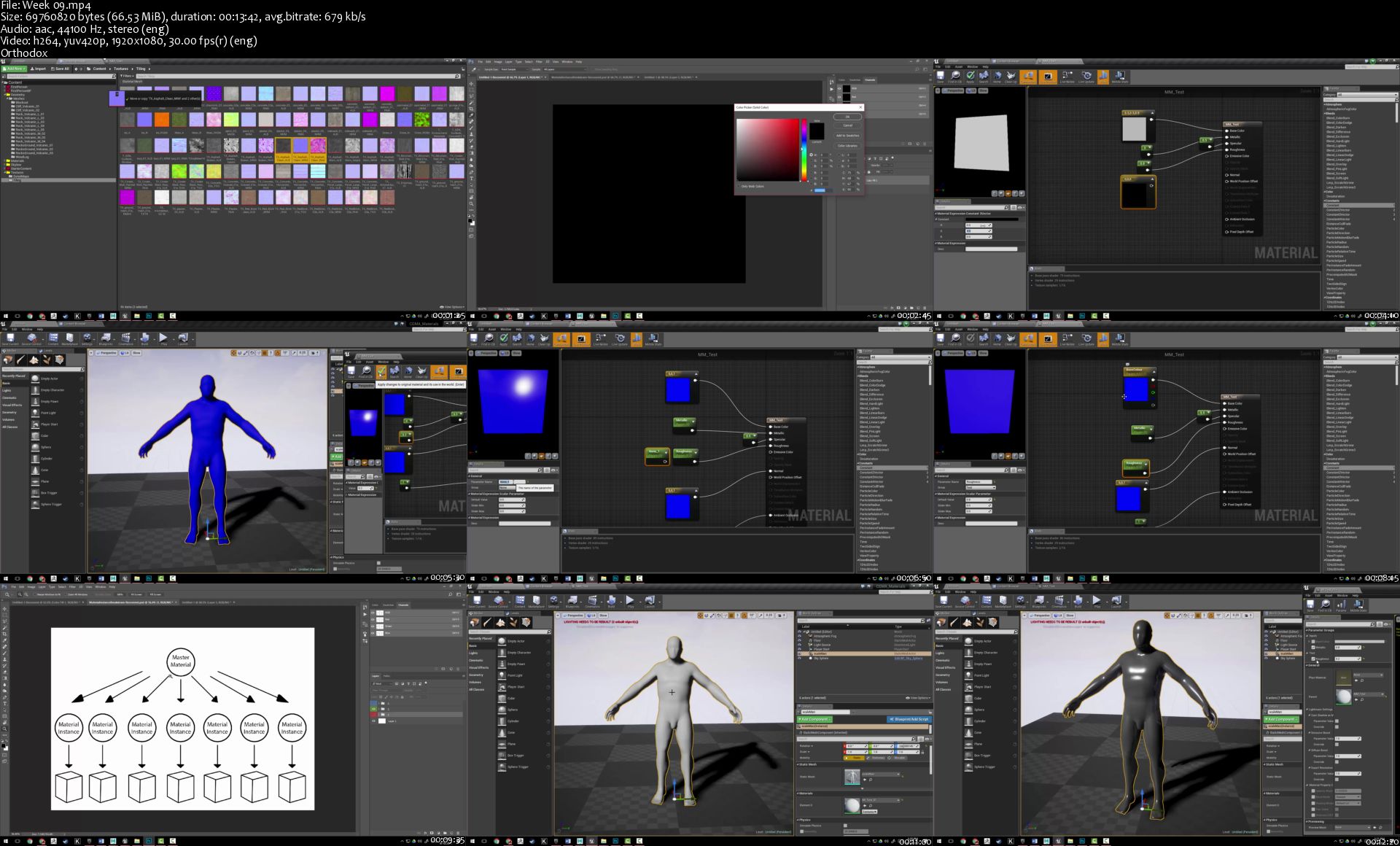The image size is (1400, 846).
Task: Click Build toolbar icon in frame 00:11:00
Action: 611,602
